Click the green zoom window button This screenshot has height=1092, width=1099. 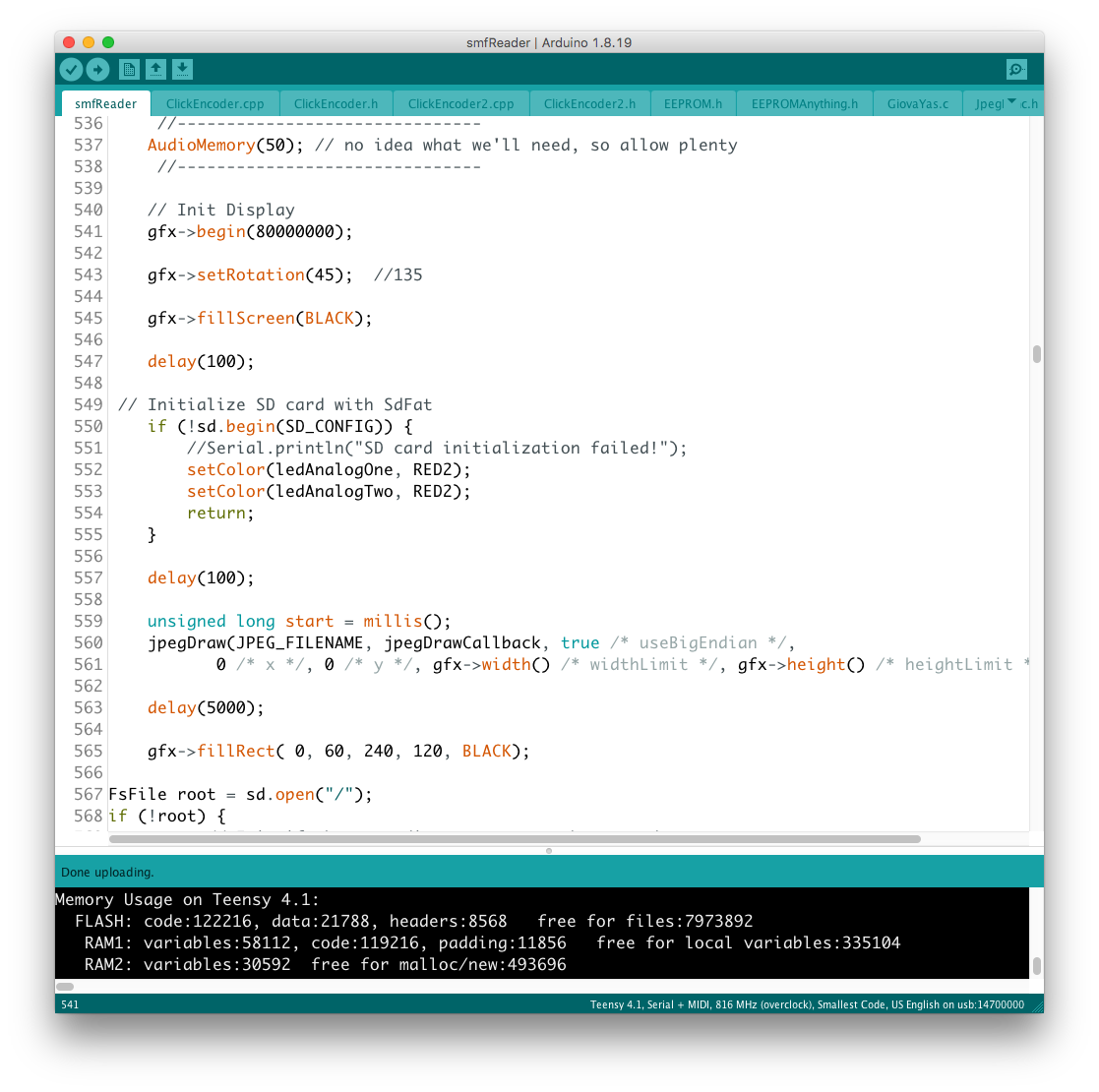click(108, 42)
